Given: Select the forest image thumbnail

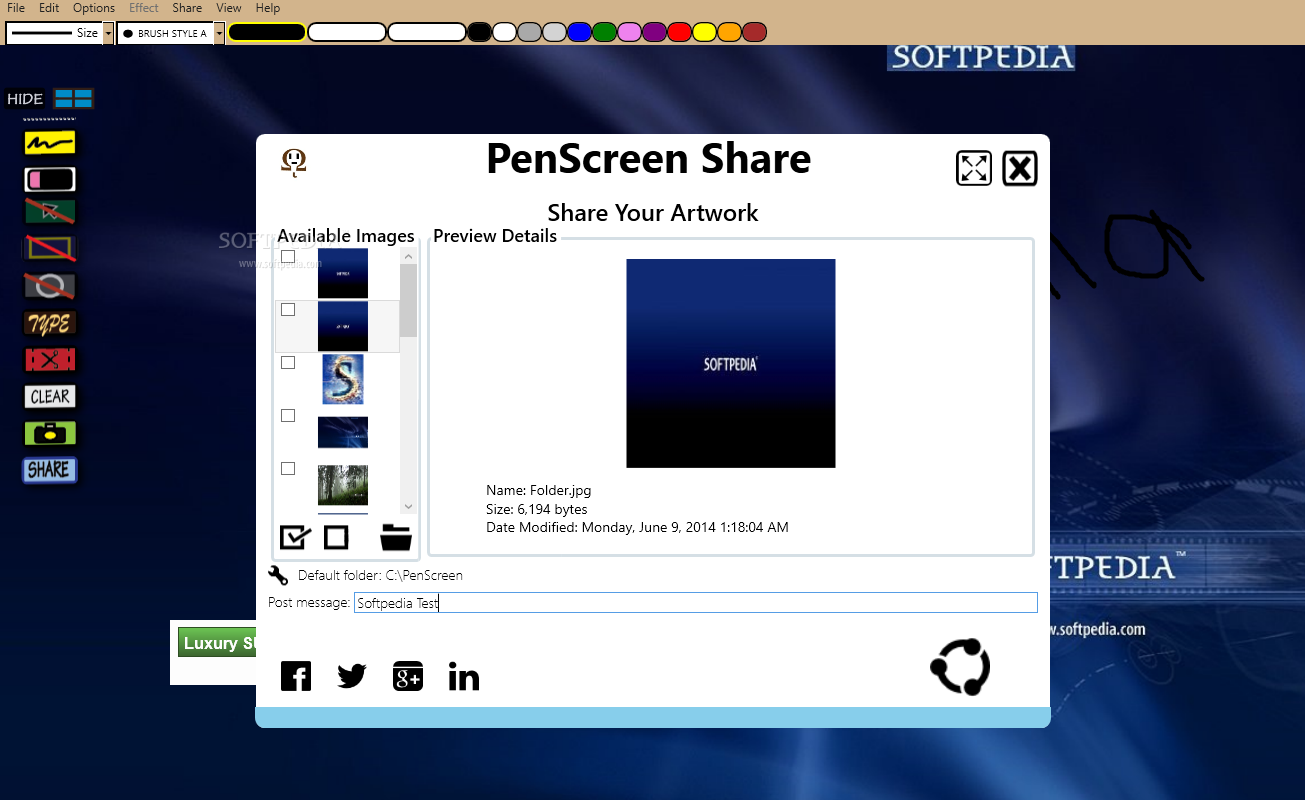Looking at the screenshot, I should [x=343, y=485].
